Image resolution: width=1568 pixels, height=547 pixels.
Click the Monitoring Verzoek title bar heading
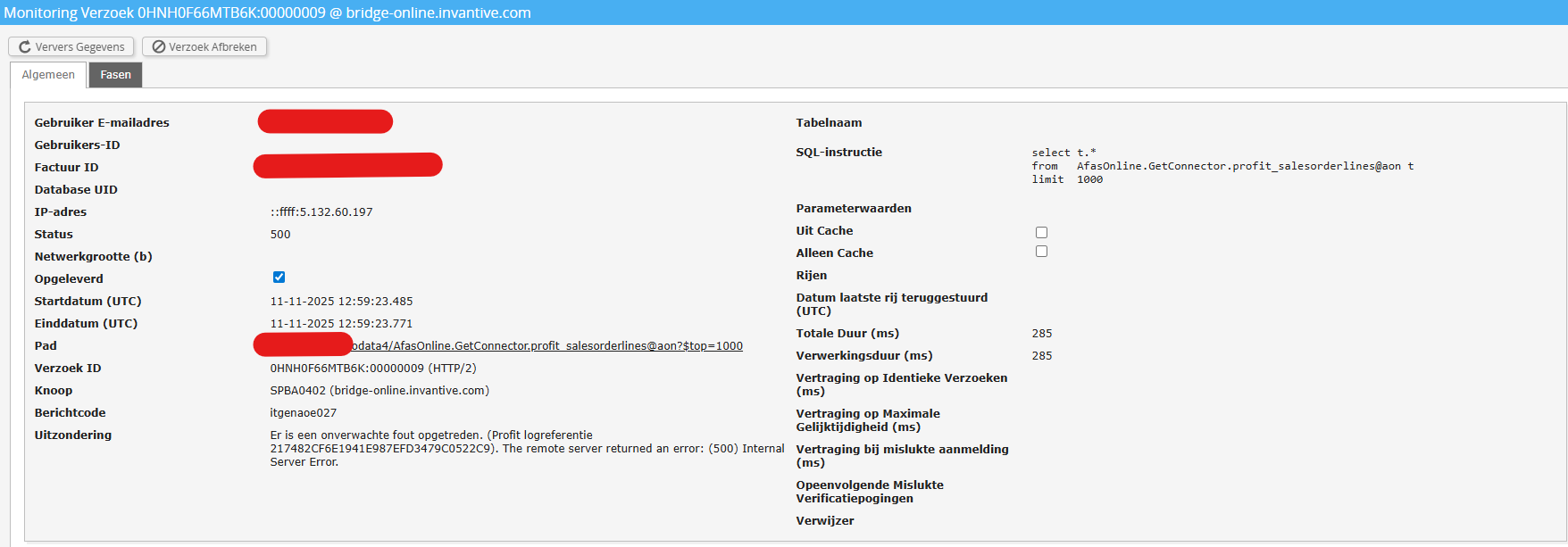click(268, 12)
